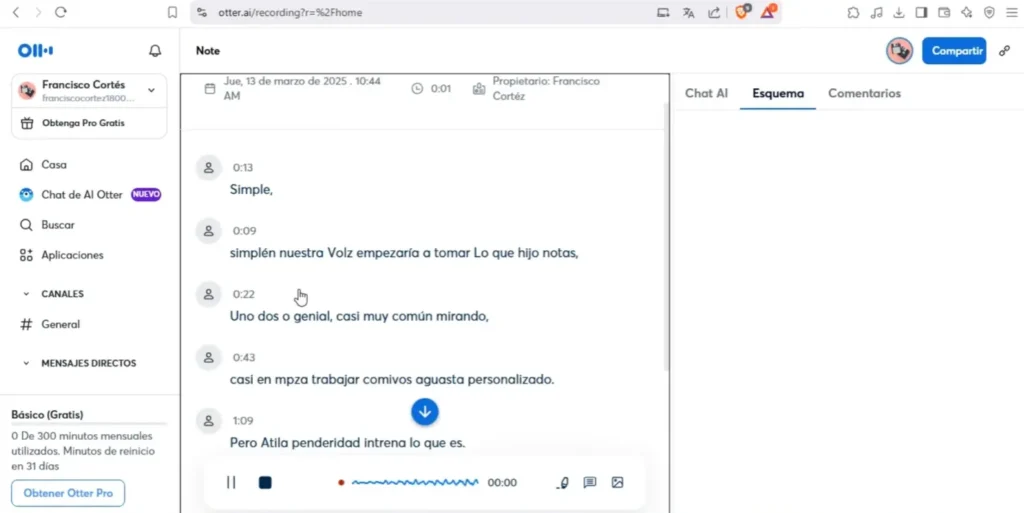Switch to the Chat AI tab
Screen dimensions: 1024x513
pyautogui.click(x=706, y=93)
